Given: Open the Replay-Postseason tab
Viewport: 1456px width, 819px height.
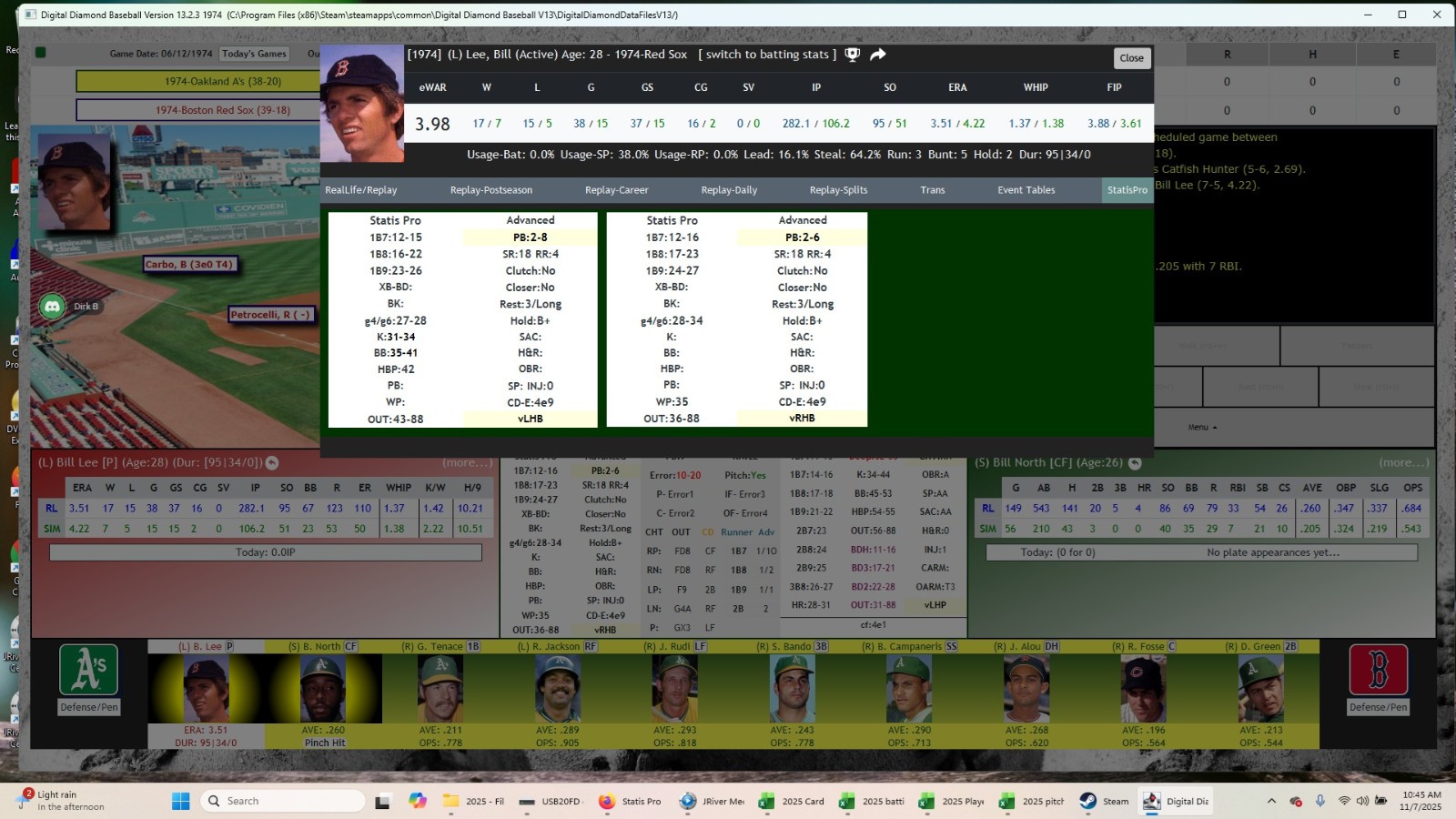Looking at the screenshot, I should [x=491, y=190].
